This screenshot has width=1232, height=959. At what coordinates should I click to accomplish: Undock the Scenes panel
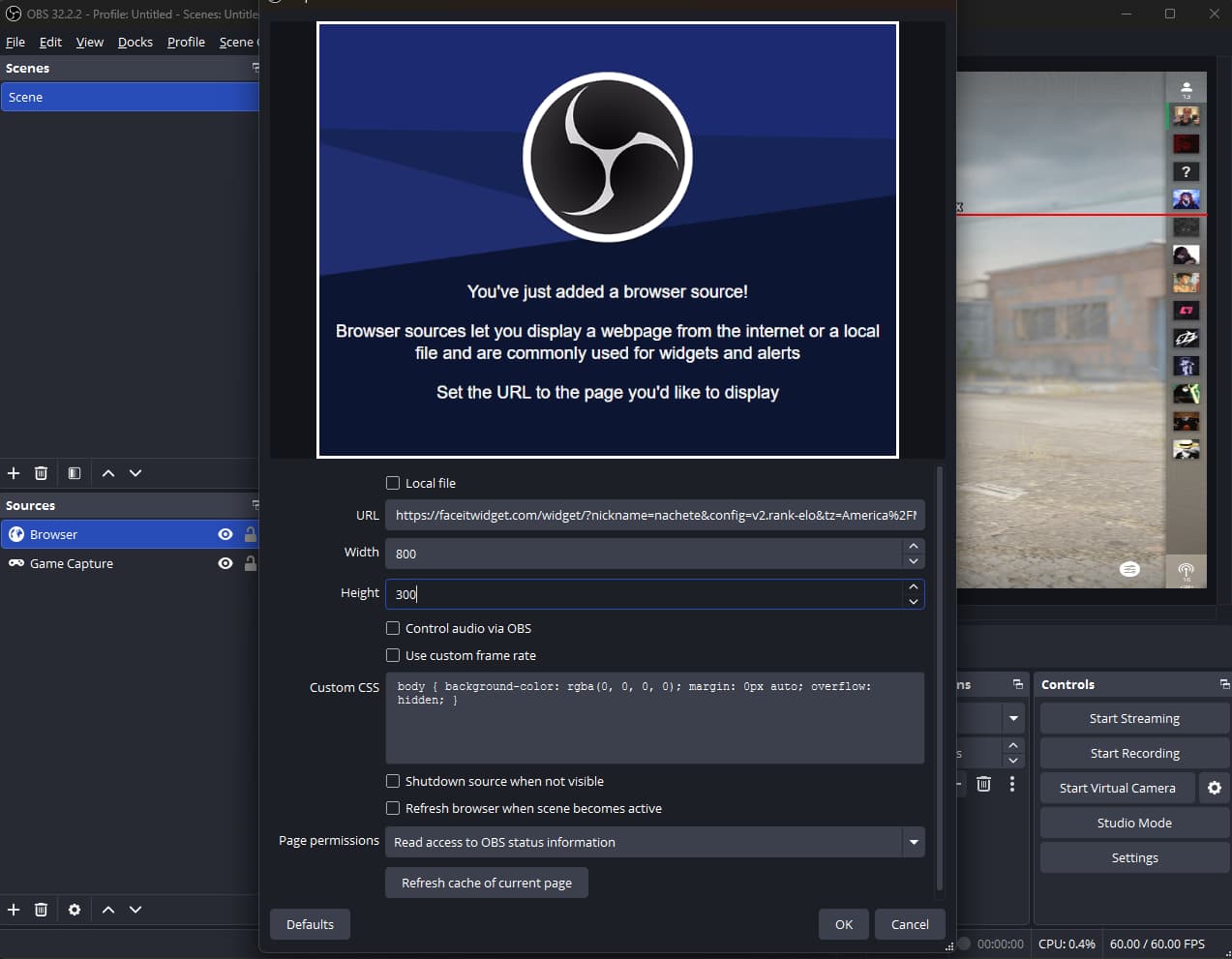[x=255, y=68]
